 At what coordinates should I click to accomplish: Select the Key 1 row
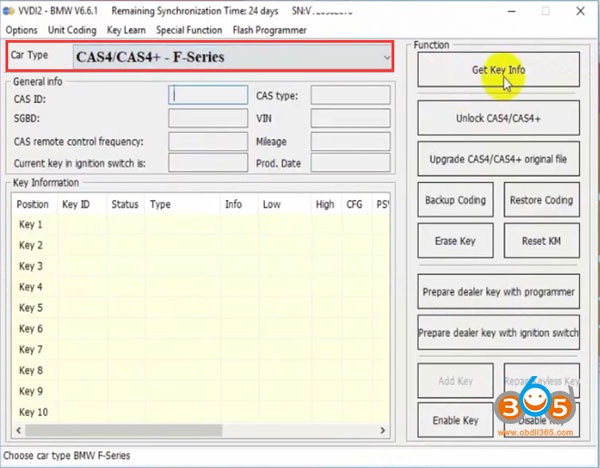(201, 225)
